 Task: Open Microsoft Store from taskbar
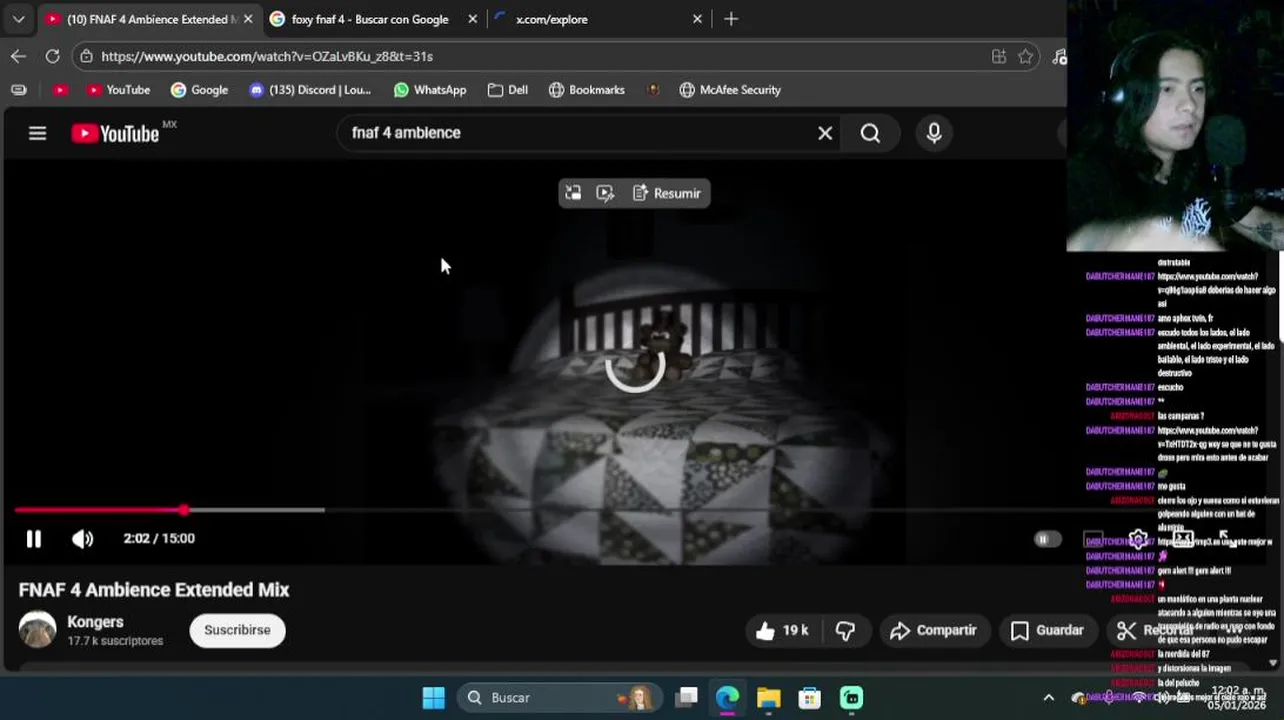[x=809, y=698]
